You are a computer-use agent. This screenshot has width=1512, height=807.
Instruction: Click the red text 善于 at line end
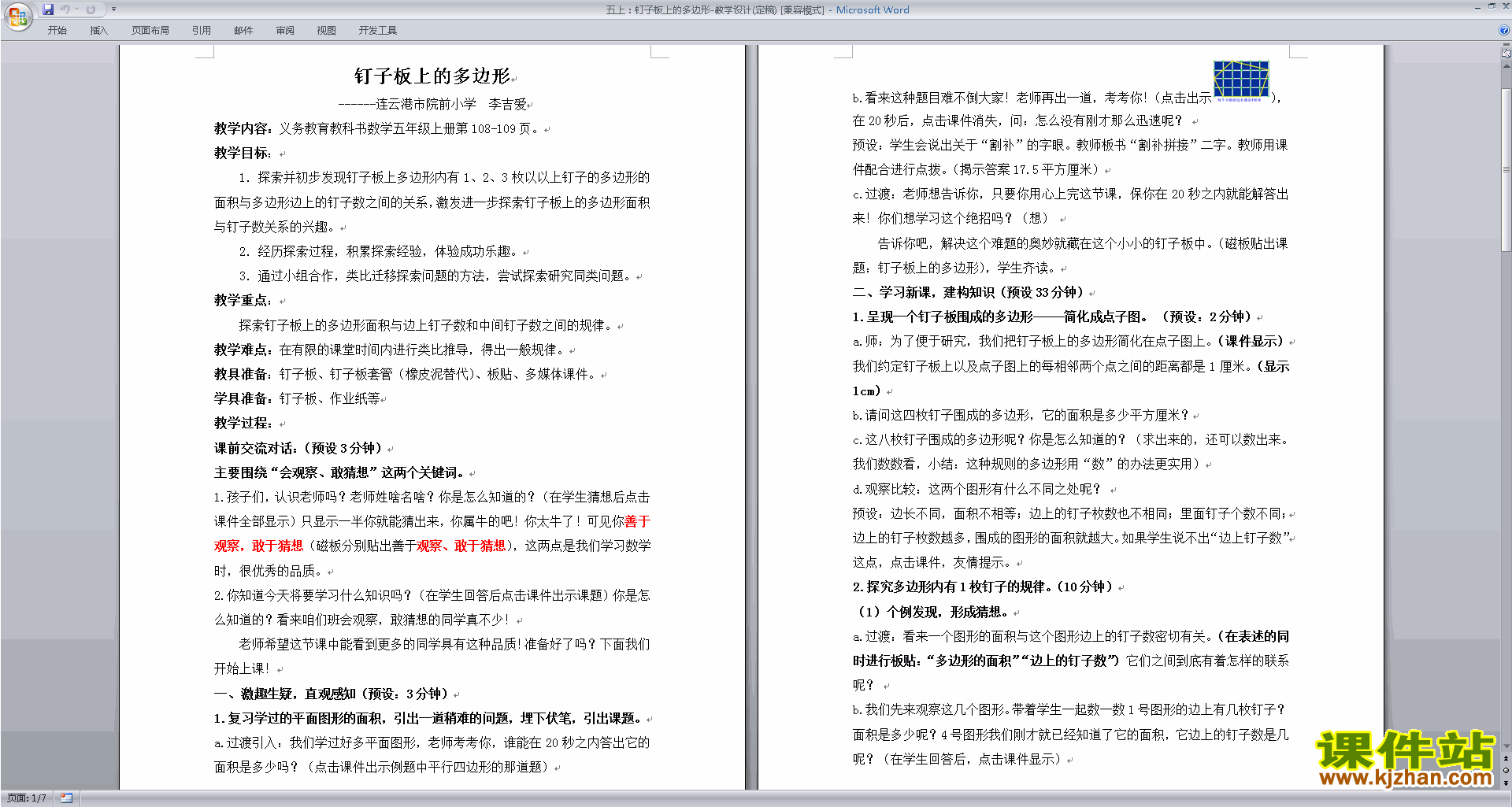(x=637, y=521)
